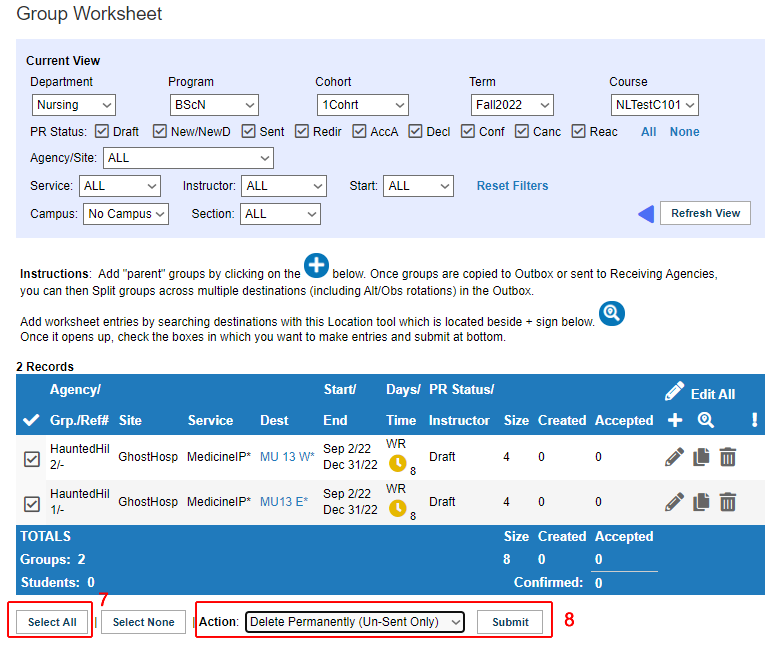Toggle the Sent PR Status checkbox
The image size is (776, 647).
248,131
